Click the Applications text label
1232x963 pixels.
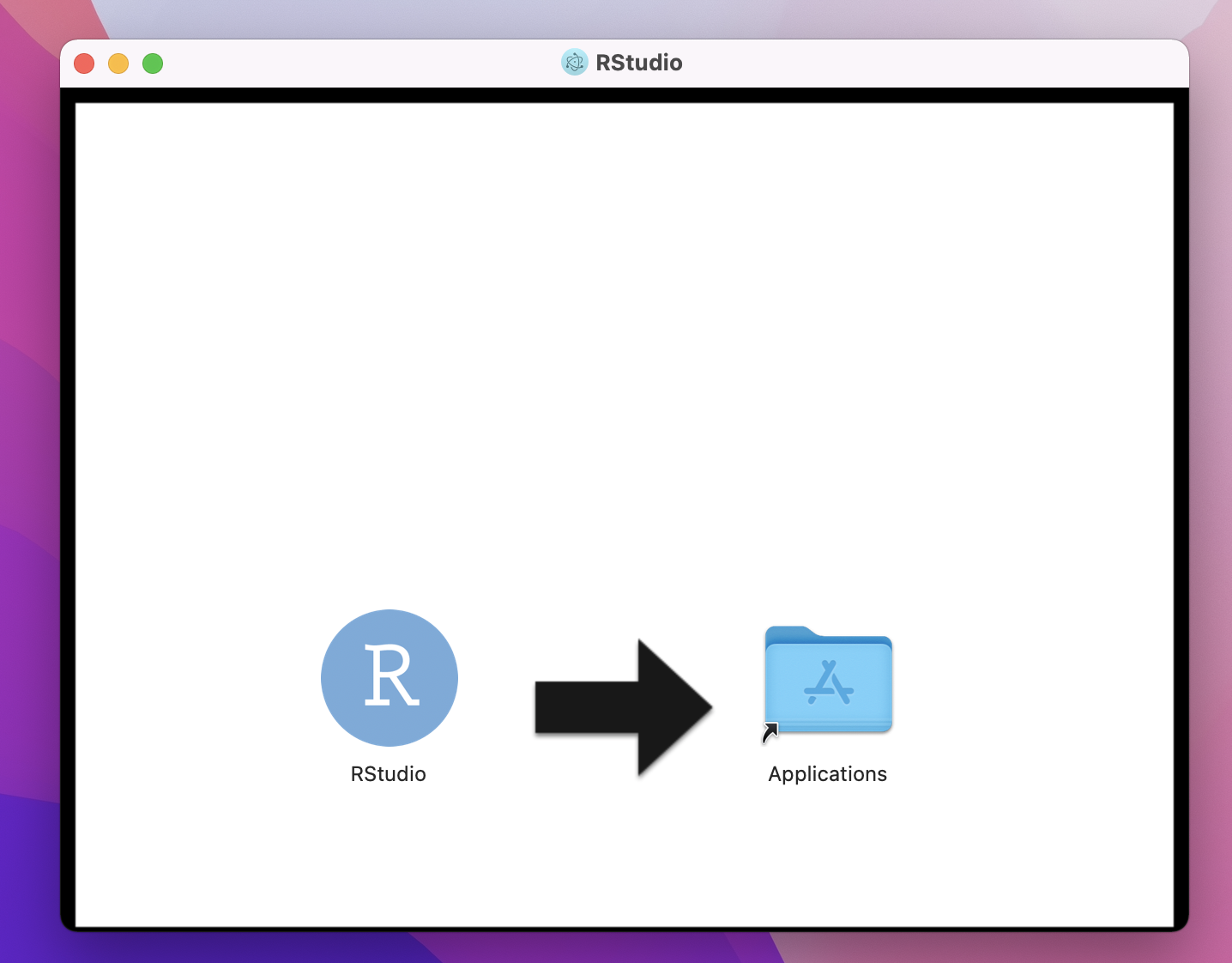click(826, 773)
